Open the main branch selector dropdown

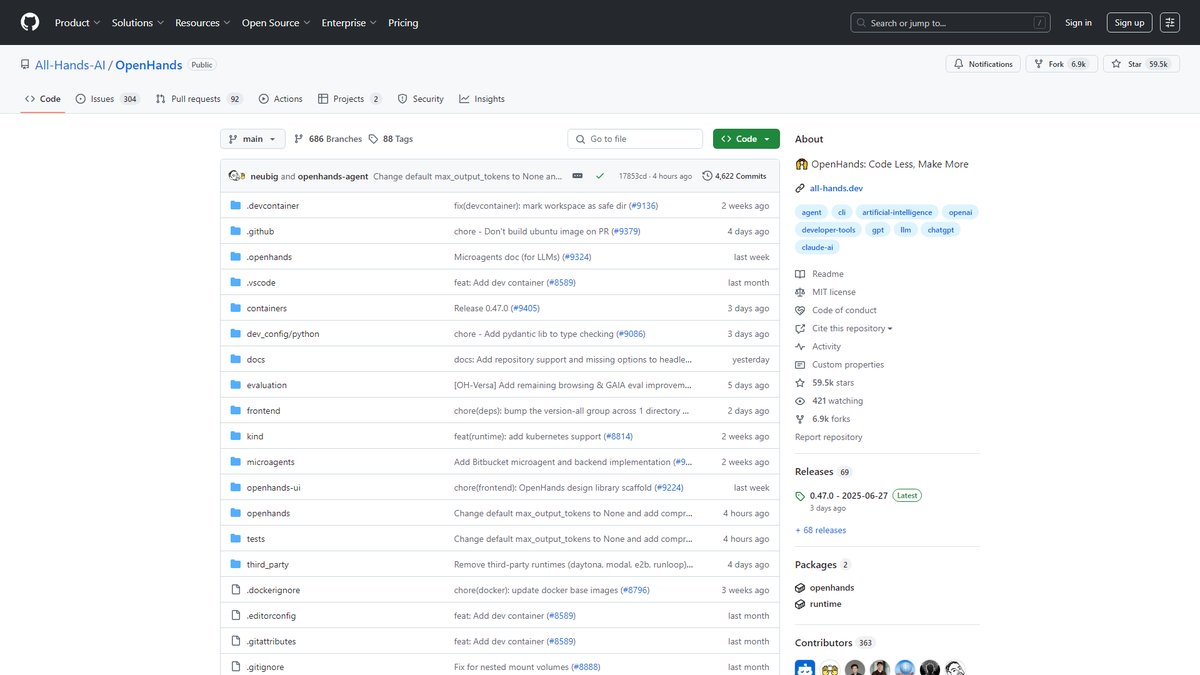[x=253, y=139]
